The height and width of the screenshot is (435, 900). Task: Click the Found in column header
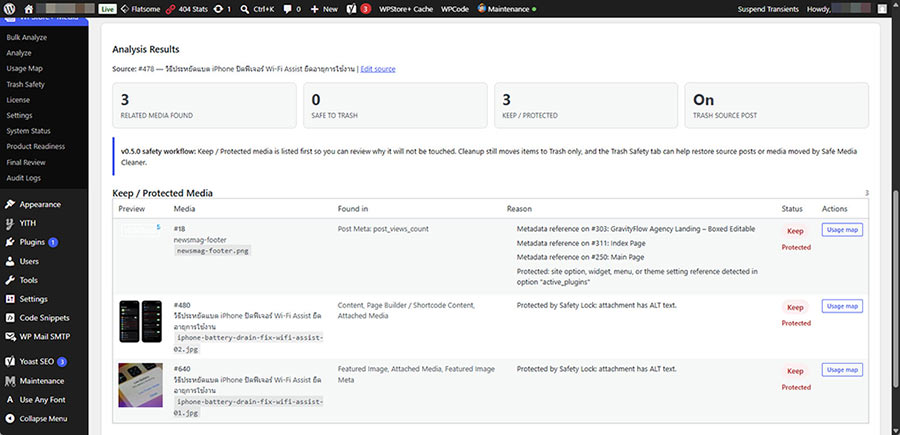(352, 209)
